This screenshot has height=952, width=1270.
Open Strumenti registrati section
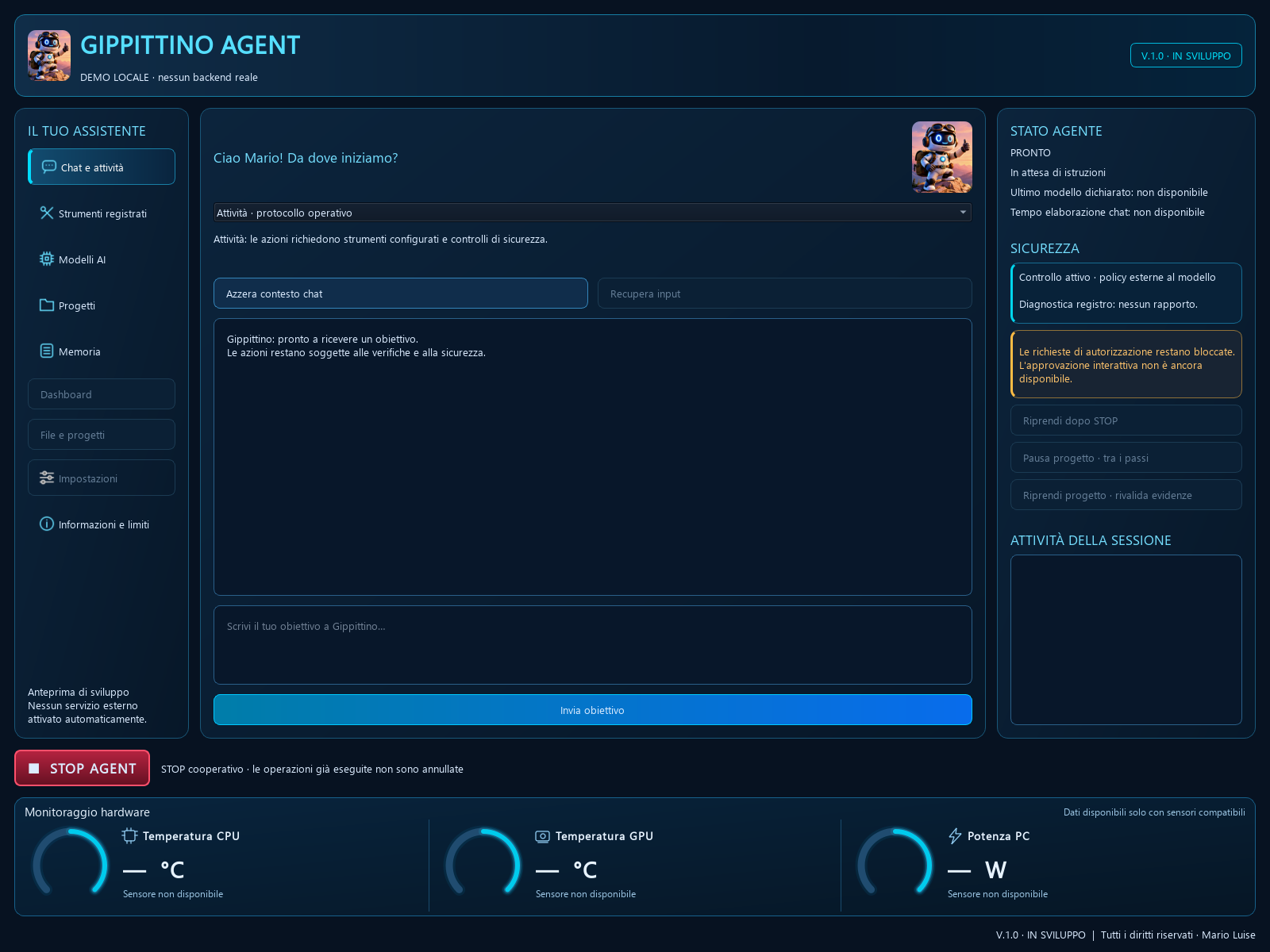(102, 213)
